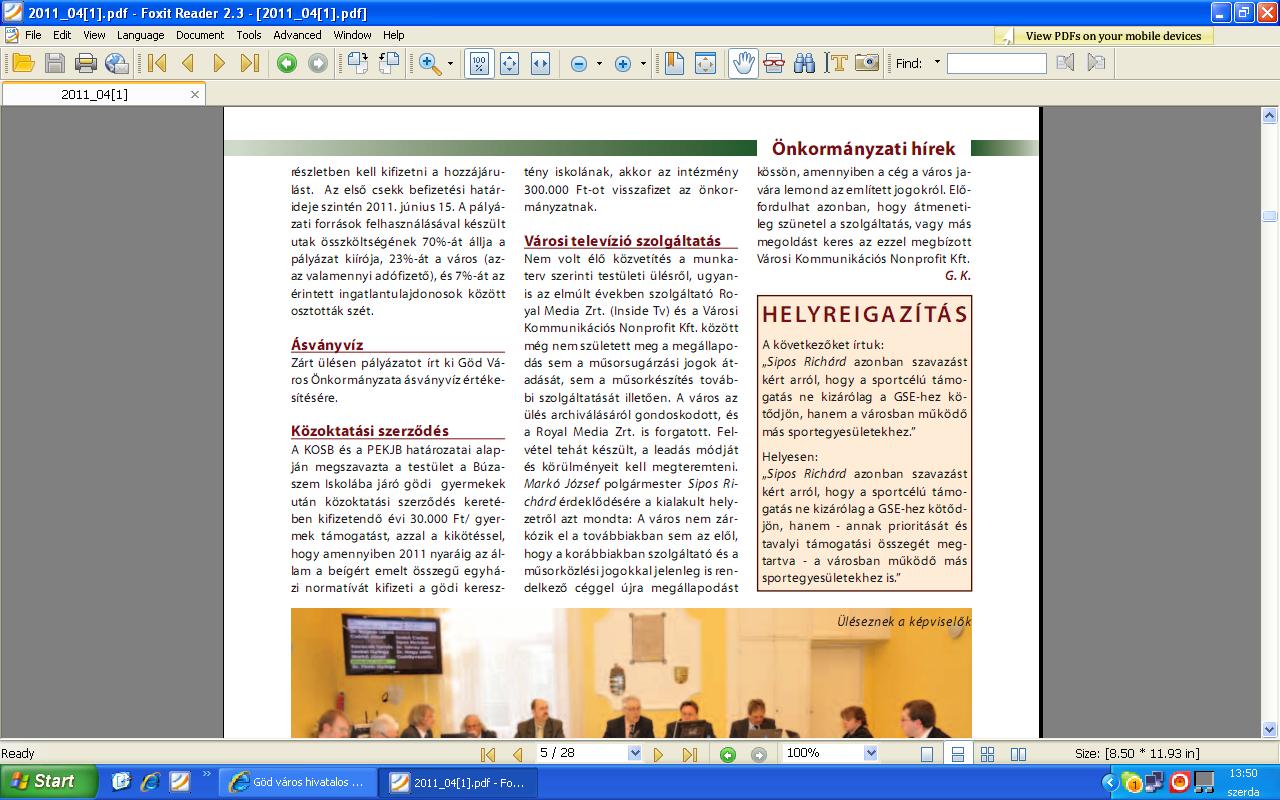Viewport: 1280px width, 800px height.
Task: Click the green Previous View arrow in toolbar
Action: click(287, 64)
